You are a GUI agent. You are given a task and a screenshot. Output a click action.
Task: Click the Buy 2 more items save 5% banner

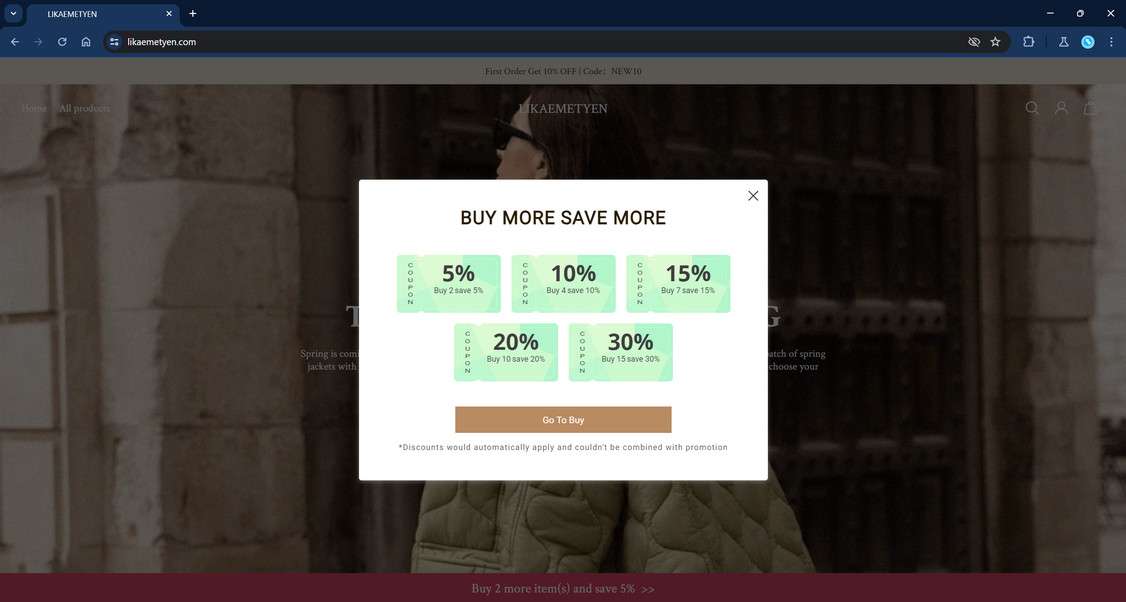tap(562, 589)
